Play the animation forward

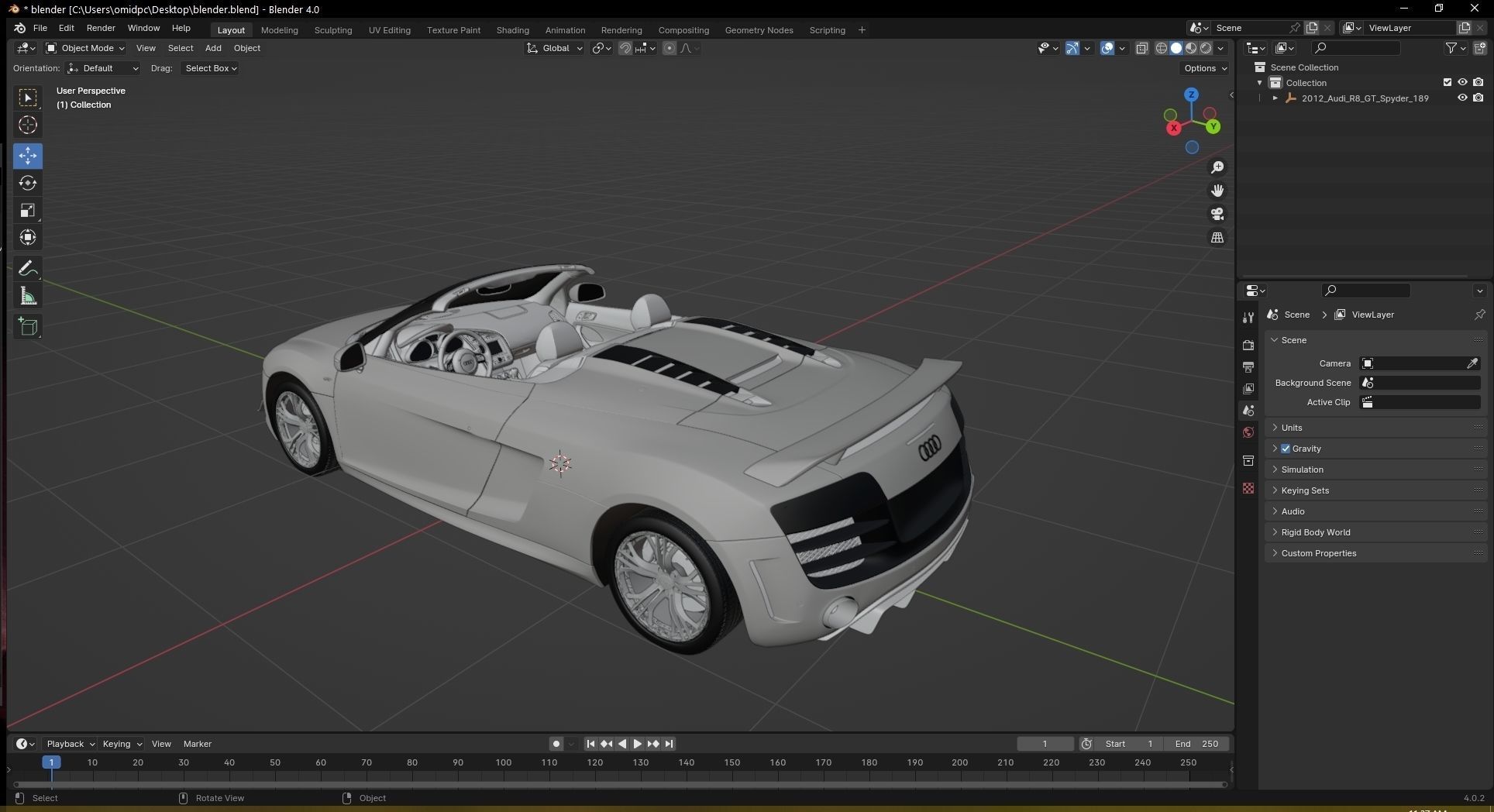(637, 744)
